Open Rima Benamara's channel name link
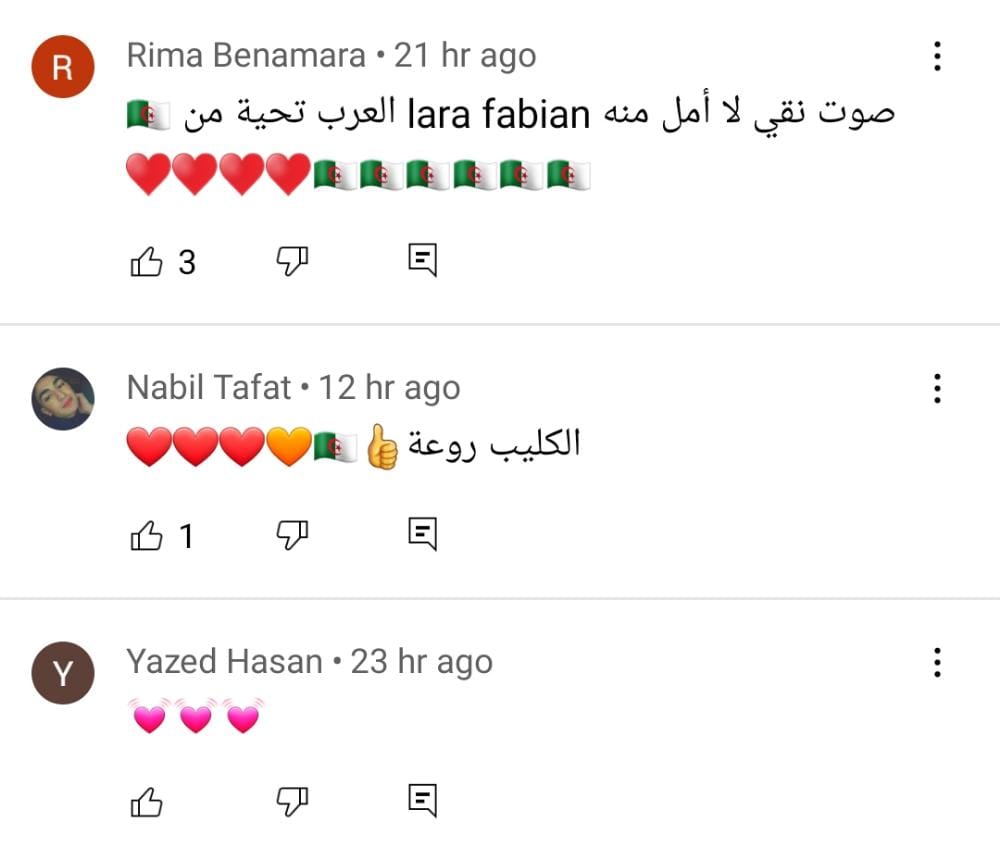The height and width of the screenshot is (860, 1000). tap(246, 56)
